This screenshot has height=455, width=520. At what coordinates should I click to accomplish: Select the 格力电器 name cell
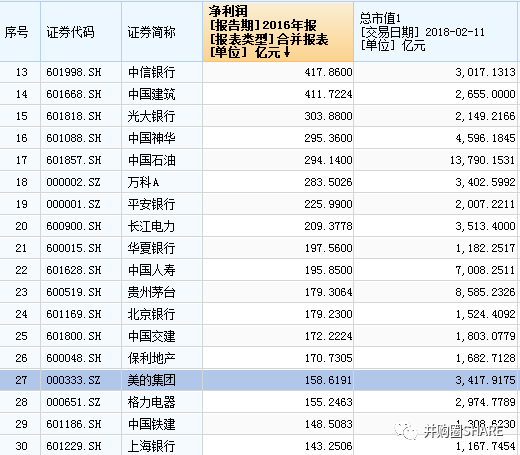[162, 402]
